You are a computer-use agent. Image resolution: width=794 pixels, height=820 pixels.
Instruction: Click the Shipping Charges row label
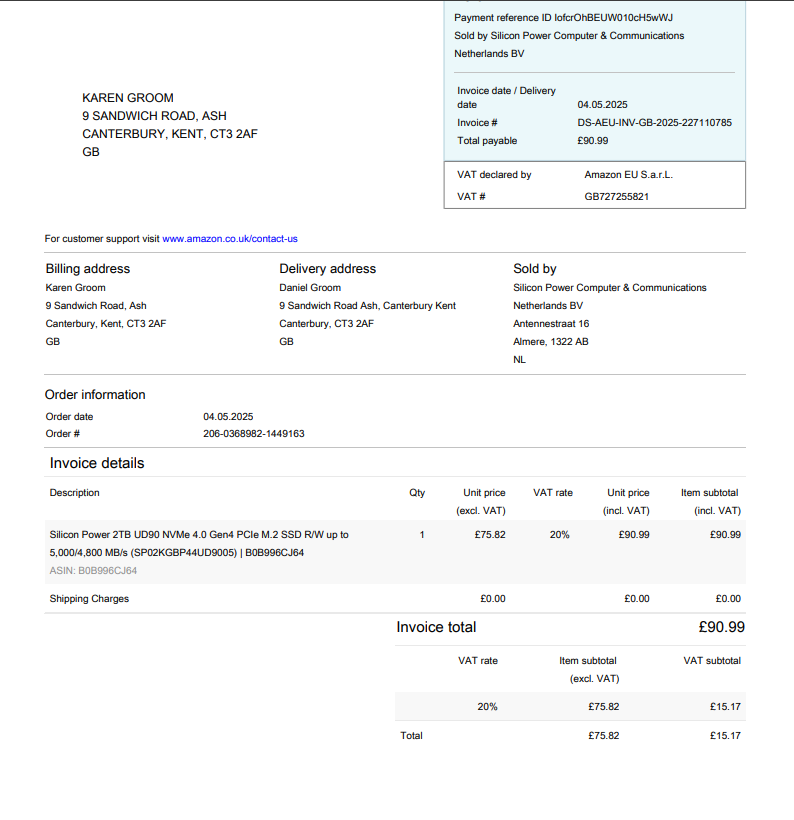click(89, 599)
